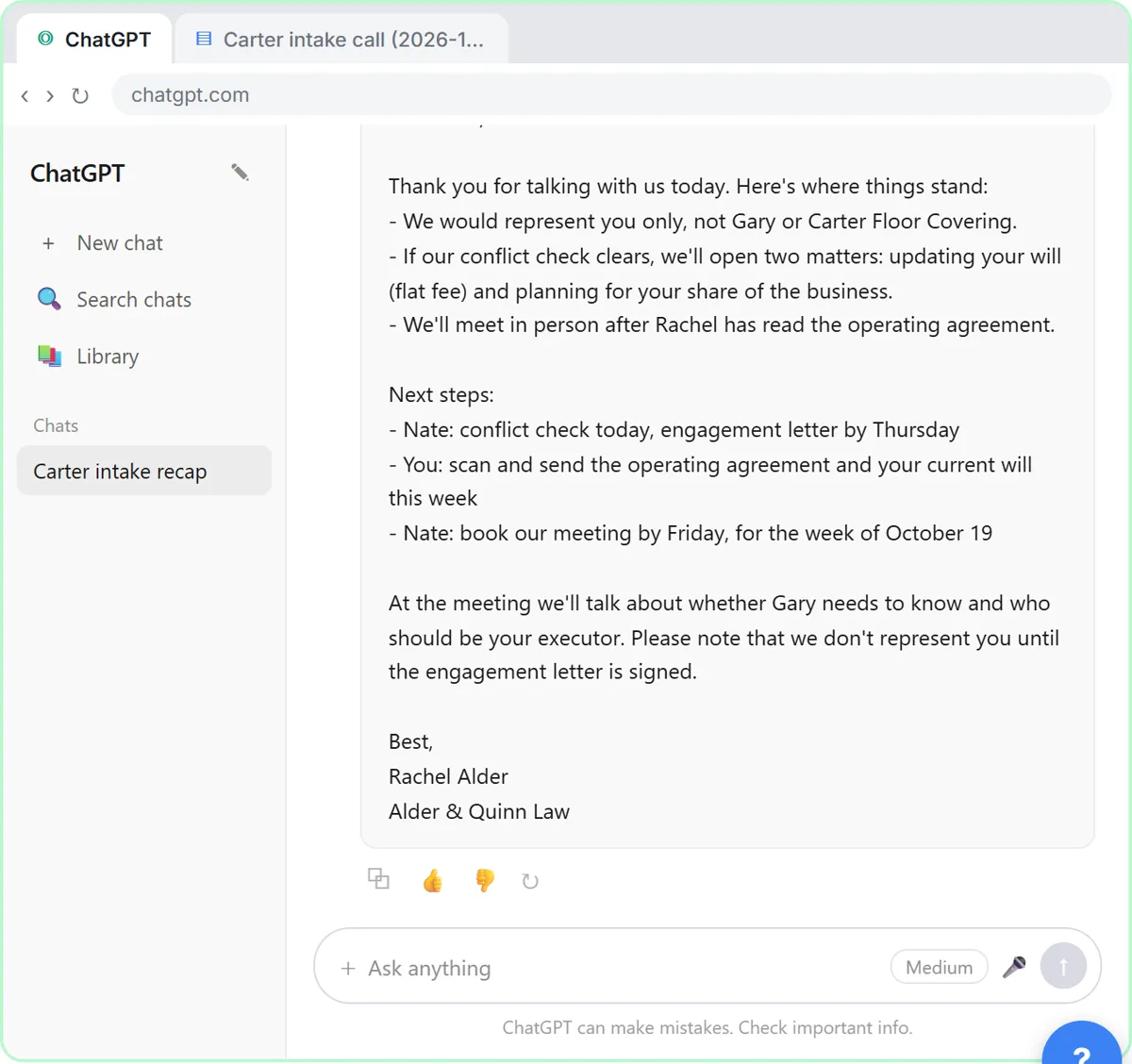Give the response a thumbs up
Screen dimensions: 1132x1064
[x=432, y=881]
